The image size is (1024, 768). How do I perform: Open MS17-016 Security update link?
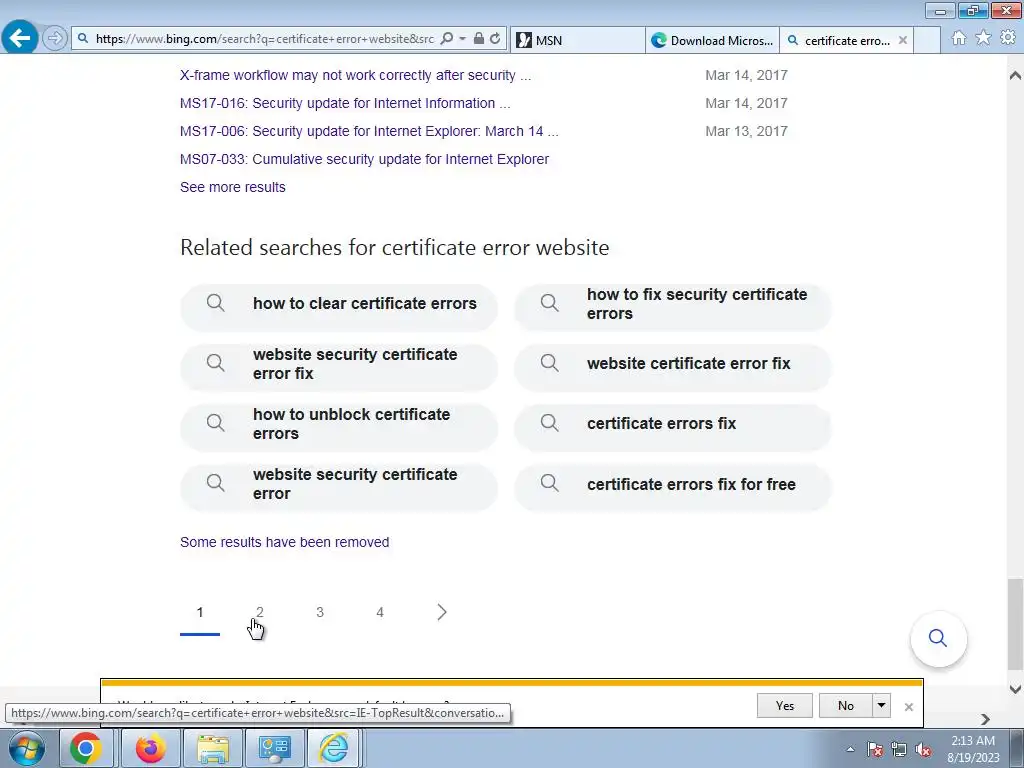point(345,103)
